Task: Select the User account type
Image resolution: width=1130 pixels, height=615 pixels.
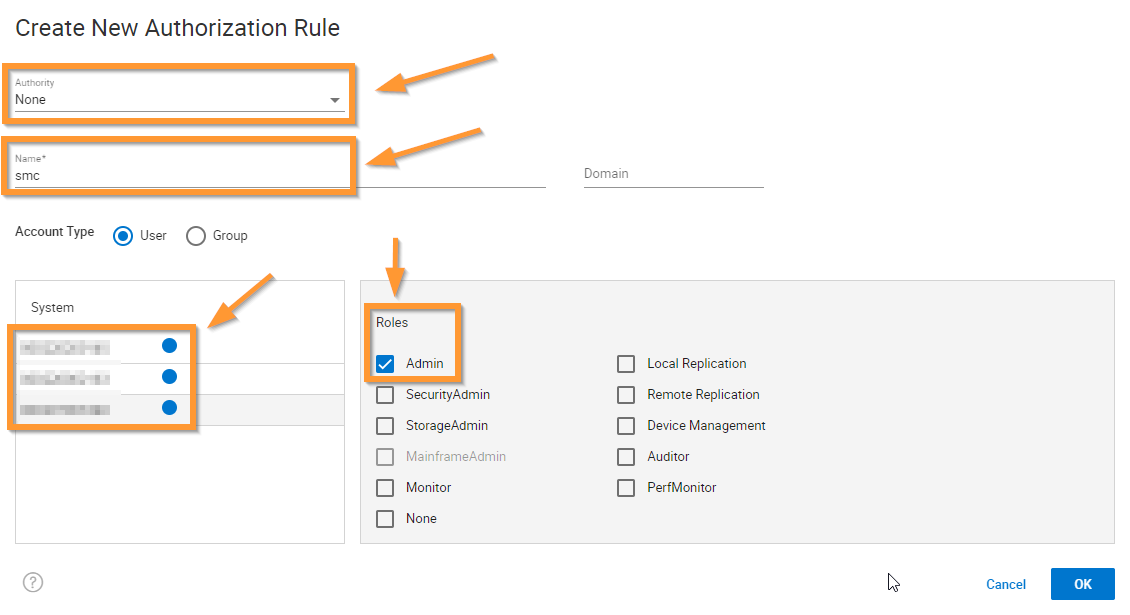Action: 122,235
